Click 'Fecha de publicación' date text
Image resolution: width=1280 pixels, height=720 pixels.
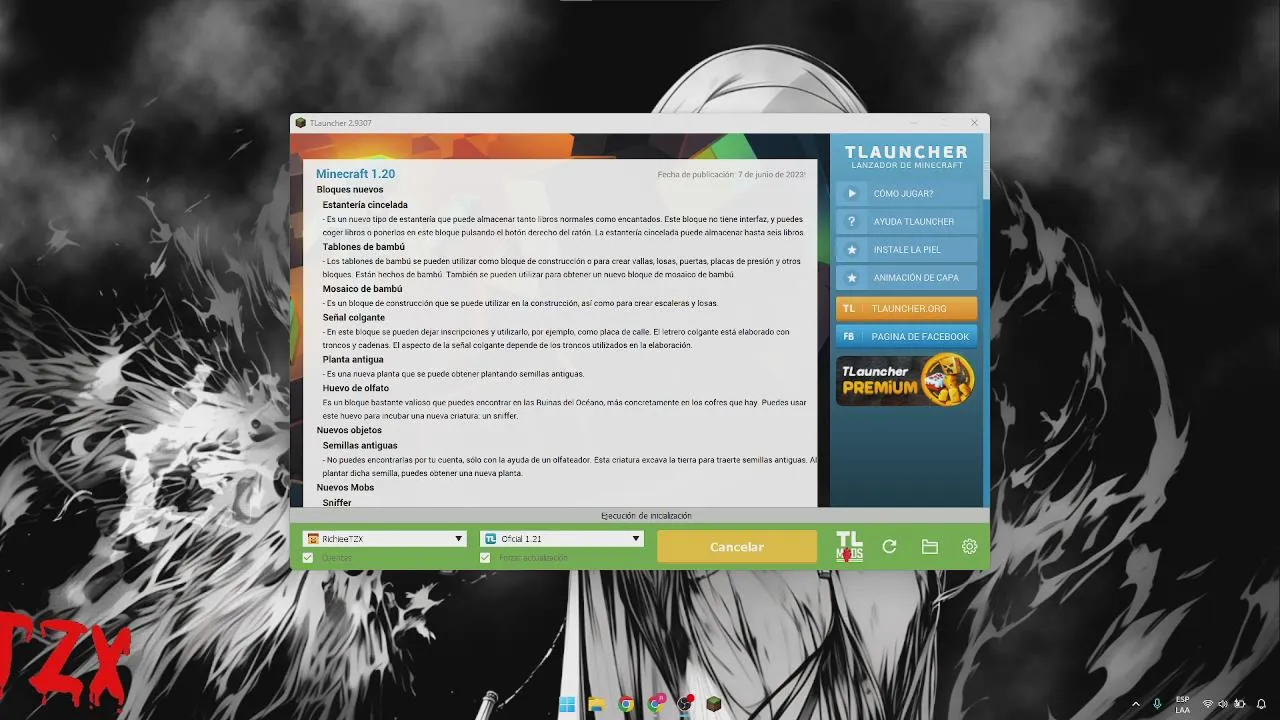tap(731, 174)
